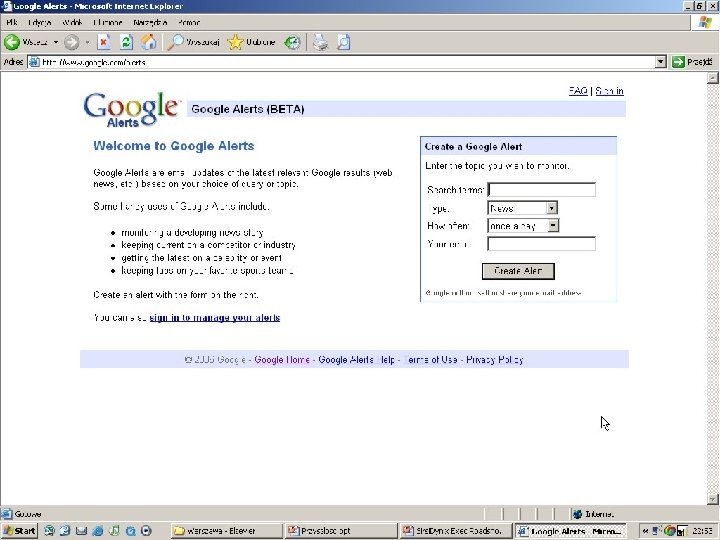
Task: Open the Narzędzia menu
Action: pyautogui.click(x=150, y=22)
